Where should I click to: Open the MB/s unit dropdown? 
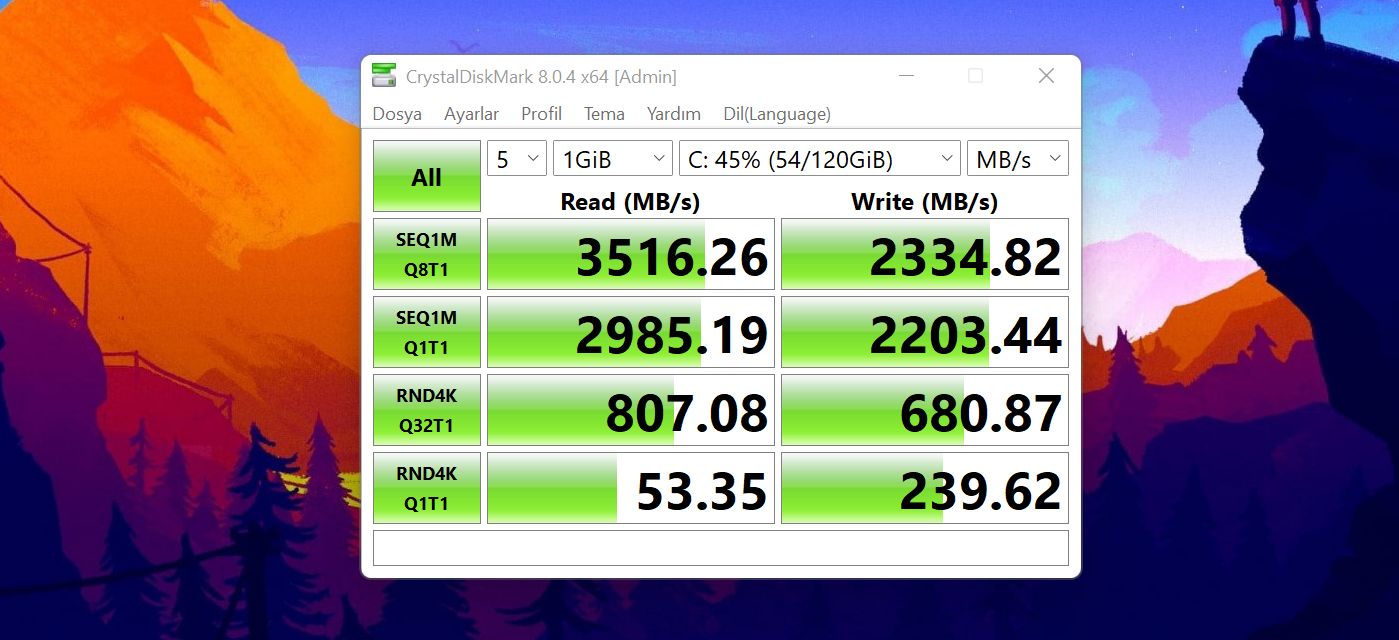[x=1018, y=158]
